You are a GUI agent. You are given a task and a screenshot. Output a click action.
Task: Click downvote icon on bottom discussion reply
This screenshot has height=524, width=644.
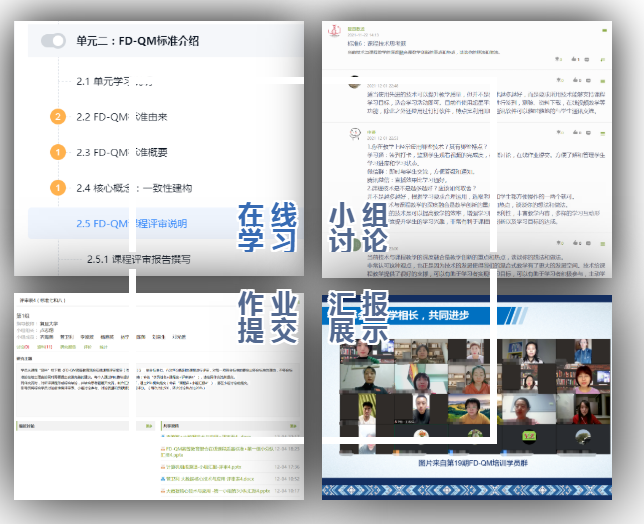pos(560,243)
